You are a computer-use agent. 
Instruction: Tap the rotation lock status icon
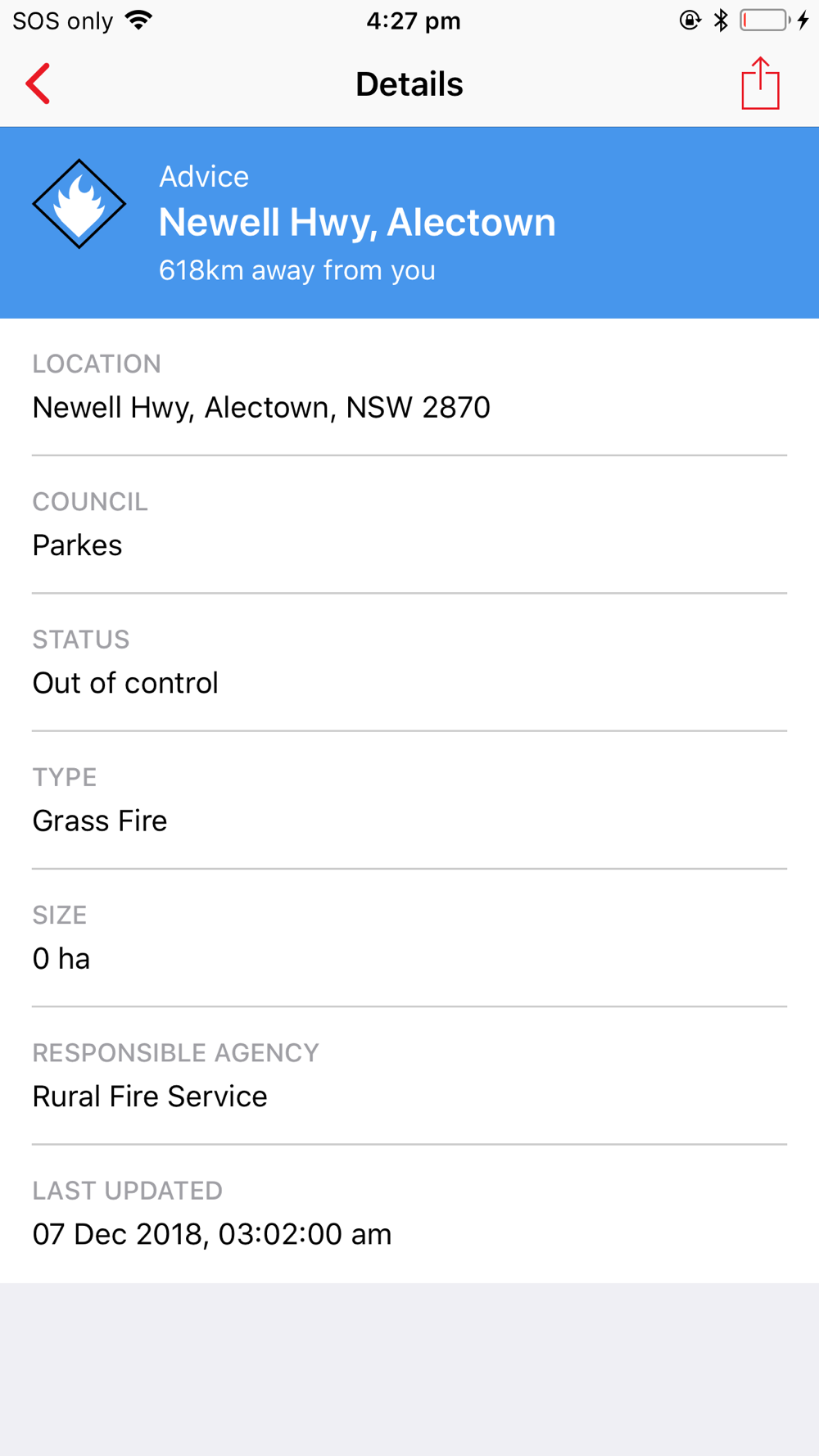(x=690, y=20)
